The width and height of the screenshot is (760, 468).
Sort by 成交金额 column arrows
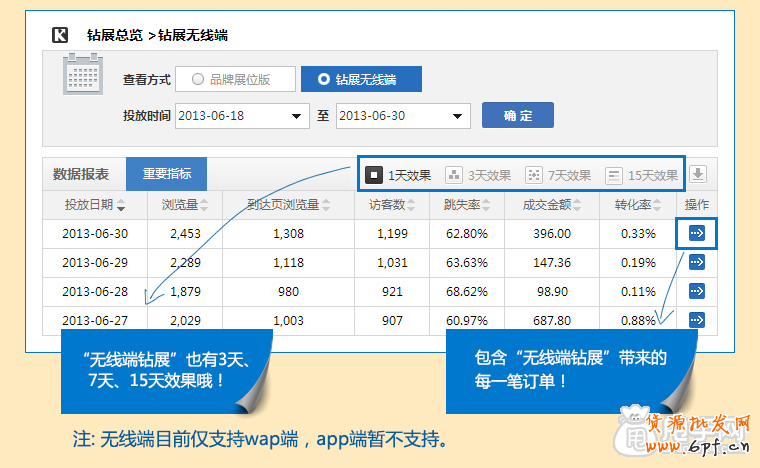click(577, 205)
